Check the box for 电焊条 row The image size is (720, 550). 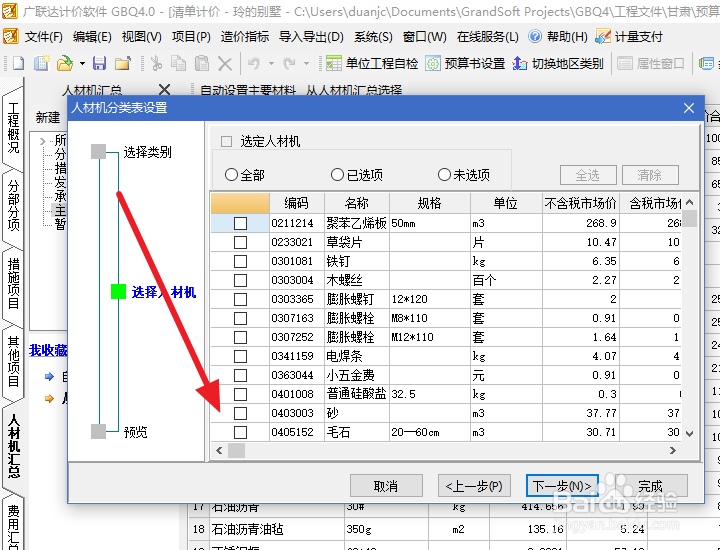pyautogui.click(x=240, y=356)
